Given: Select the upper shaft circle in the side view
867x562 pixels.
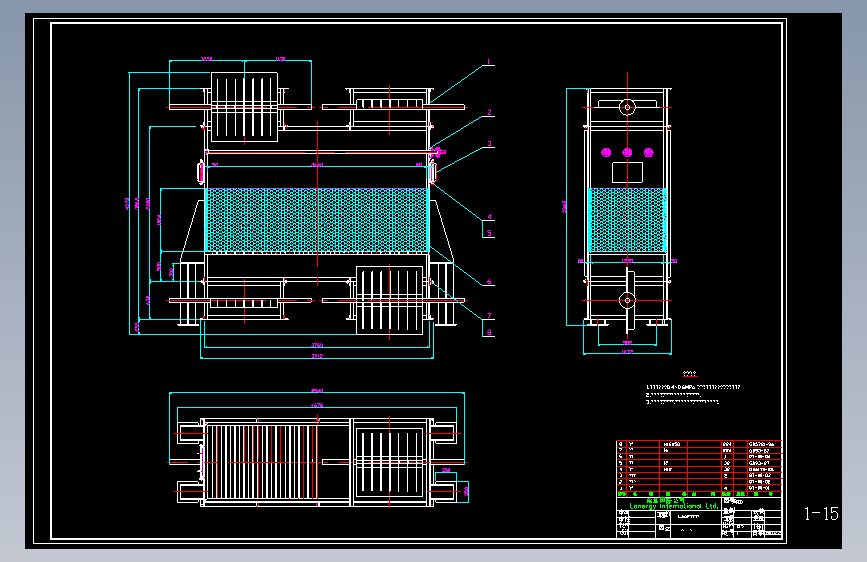Looking at the screenshot, I should (627, 107).
